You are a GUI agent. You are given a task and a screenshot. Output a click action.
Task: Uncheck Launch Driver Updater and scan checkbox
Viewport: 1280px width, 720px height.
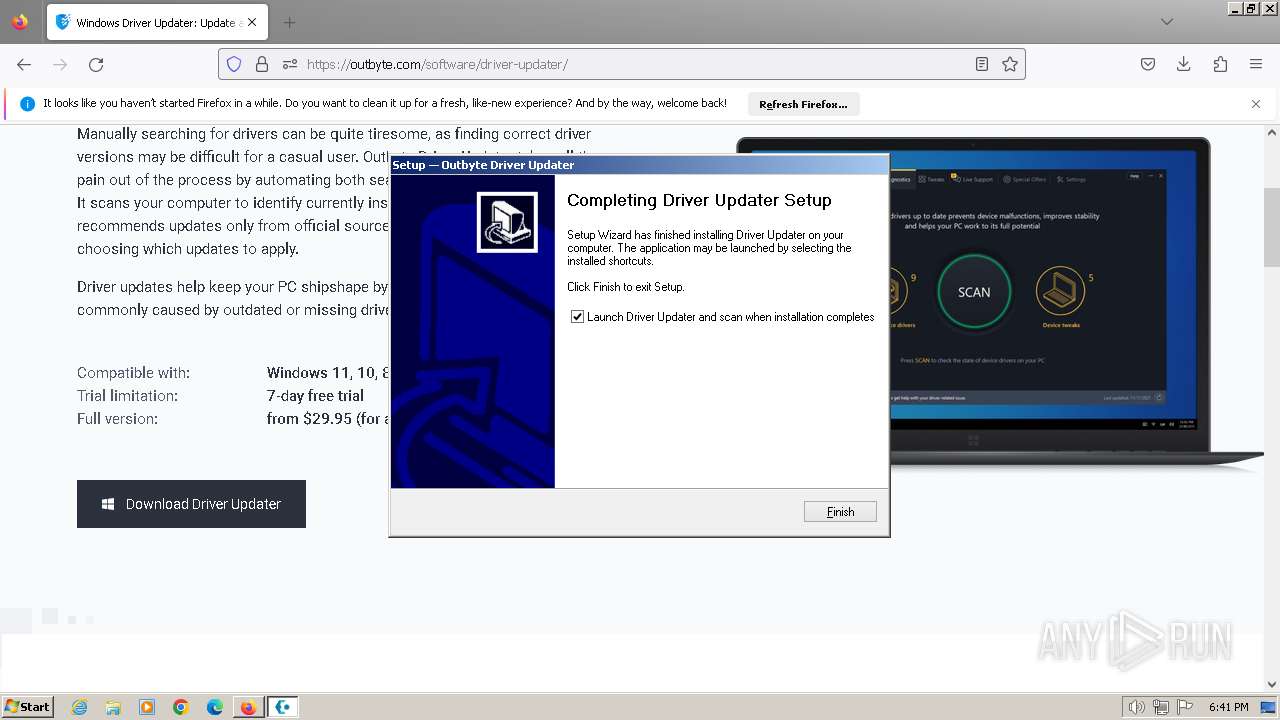[577, 317]
